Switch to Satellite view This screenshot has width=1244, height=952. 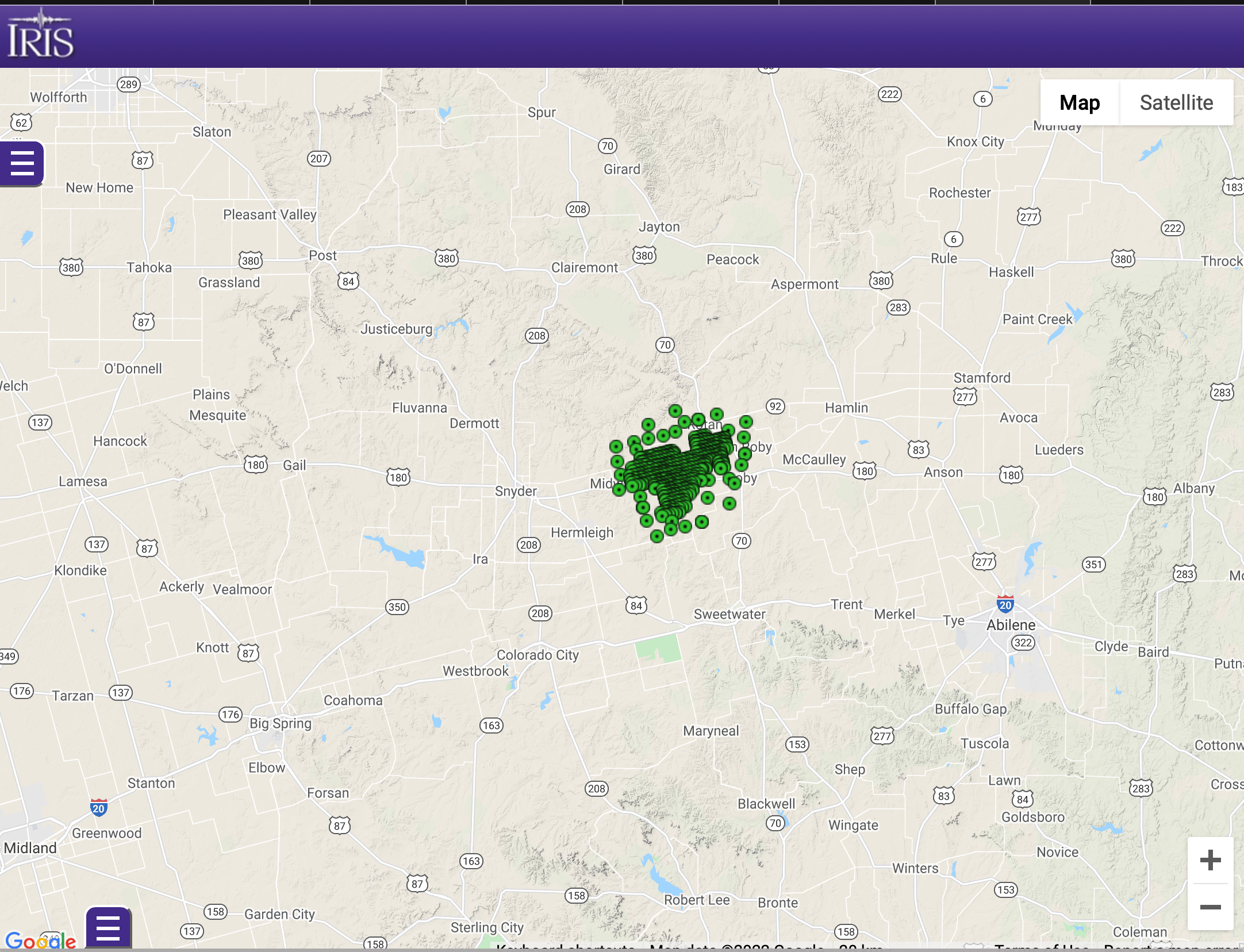pos(1176,102)
